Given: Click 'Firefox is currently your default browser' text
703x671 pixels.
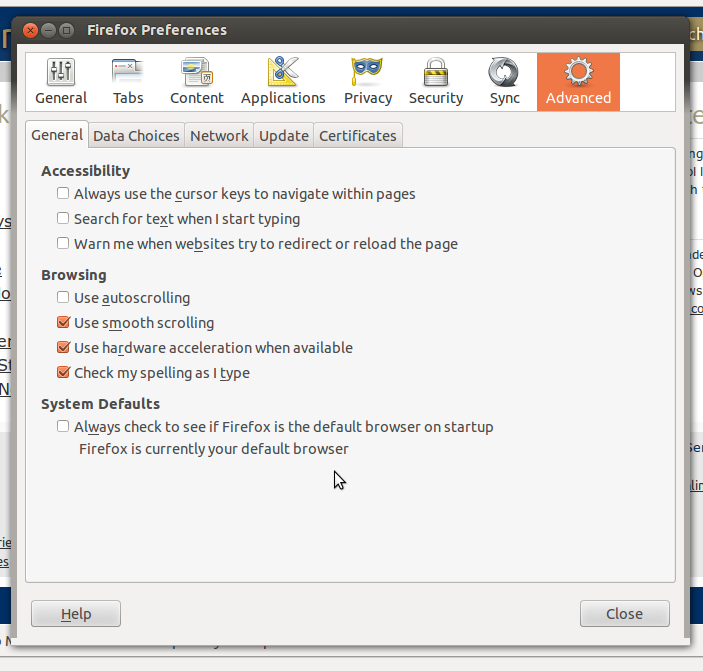Looking at the screenshot, I should point(214,449).
